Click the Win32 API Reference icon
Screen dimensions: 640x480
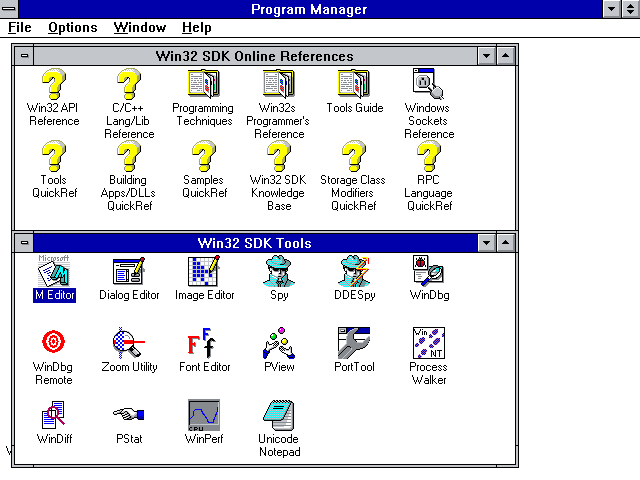tap(54, 84)
